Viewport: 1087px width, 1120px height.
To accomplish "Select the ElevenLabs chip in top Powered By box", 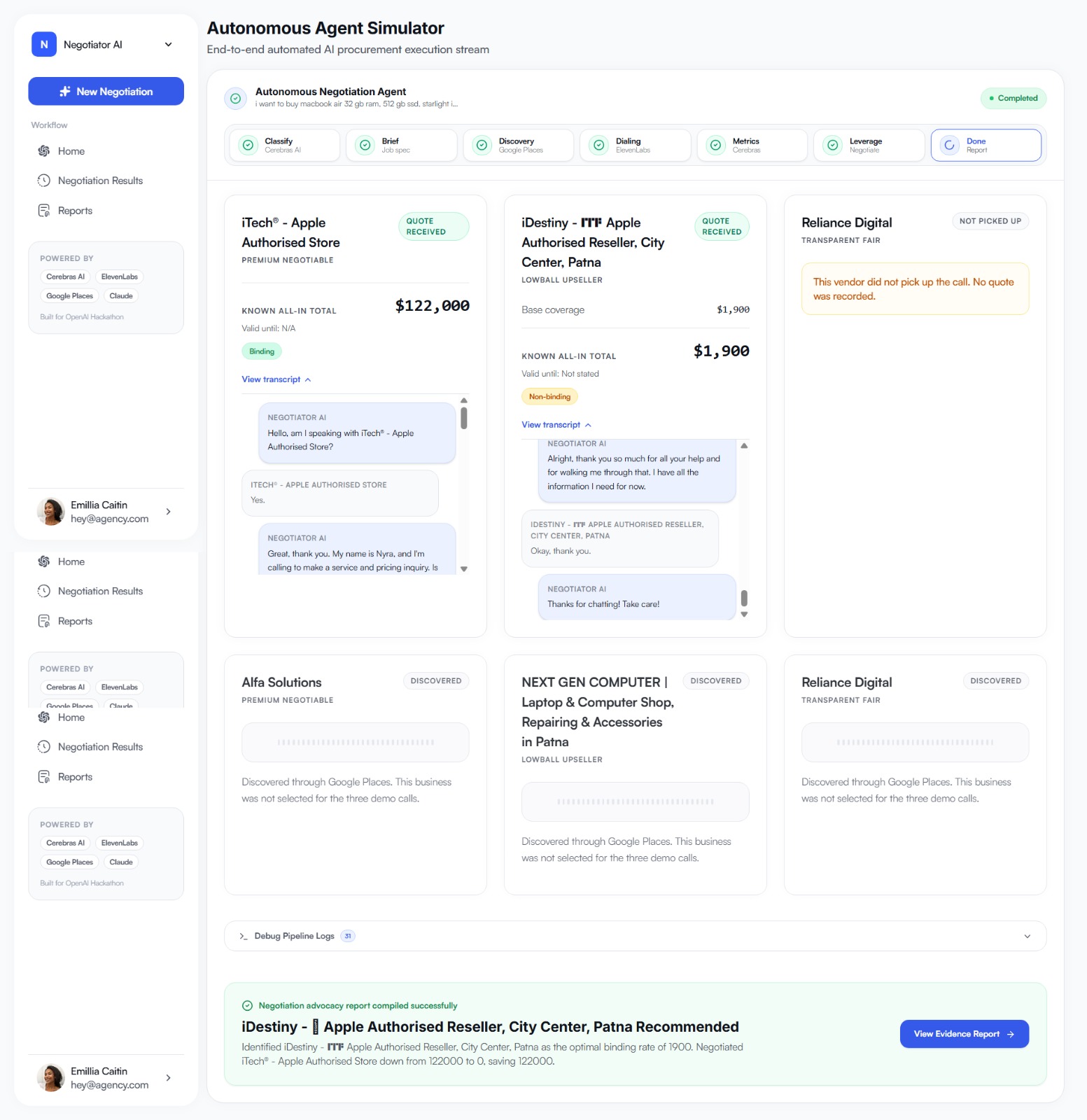I will pyautogui.click(x=120, y=276).
